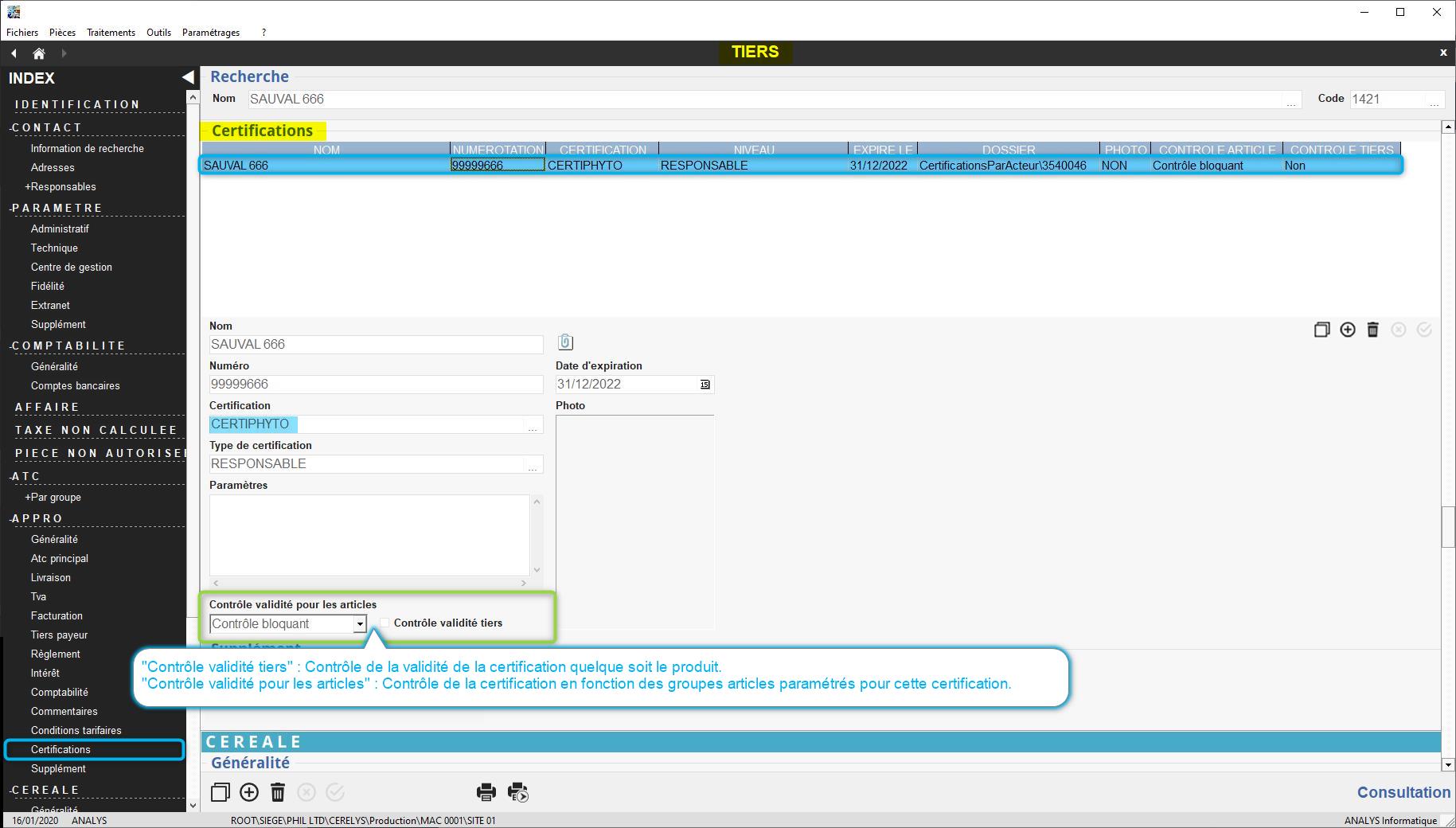
Task: Click the main panel vertical scrollbar thumb
Action: 1448,526
